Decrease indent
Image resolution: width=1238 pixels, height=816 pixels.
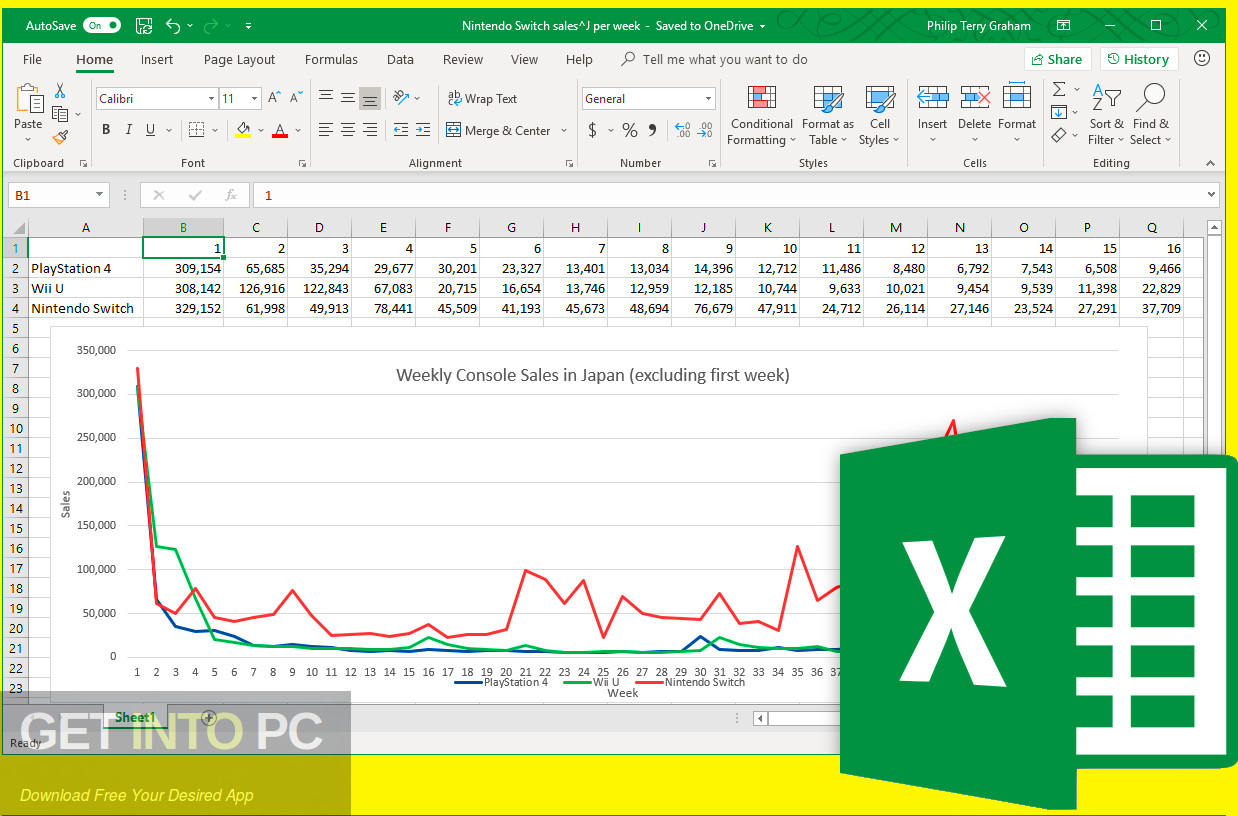(x=401, y=130)
